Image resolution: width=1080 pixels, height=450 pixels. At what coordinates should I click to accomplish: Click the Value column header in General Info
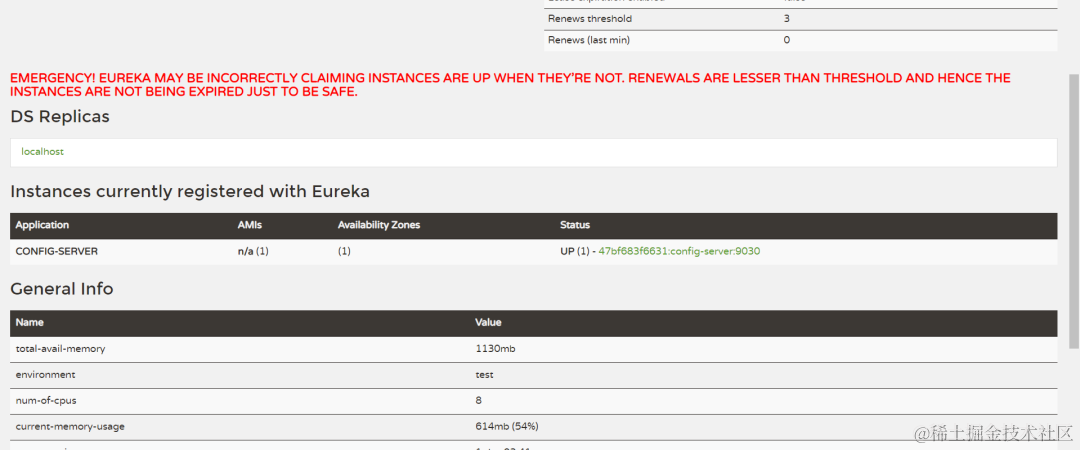click(x=488, y=322)
